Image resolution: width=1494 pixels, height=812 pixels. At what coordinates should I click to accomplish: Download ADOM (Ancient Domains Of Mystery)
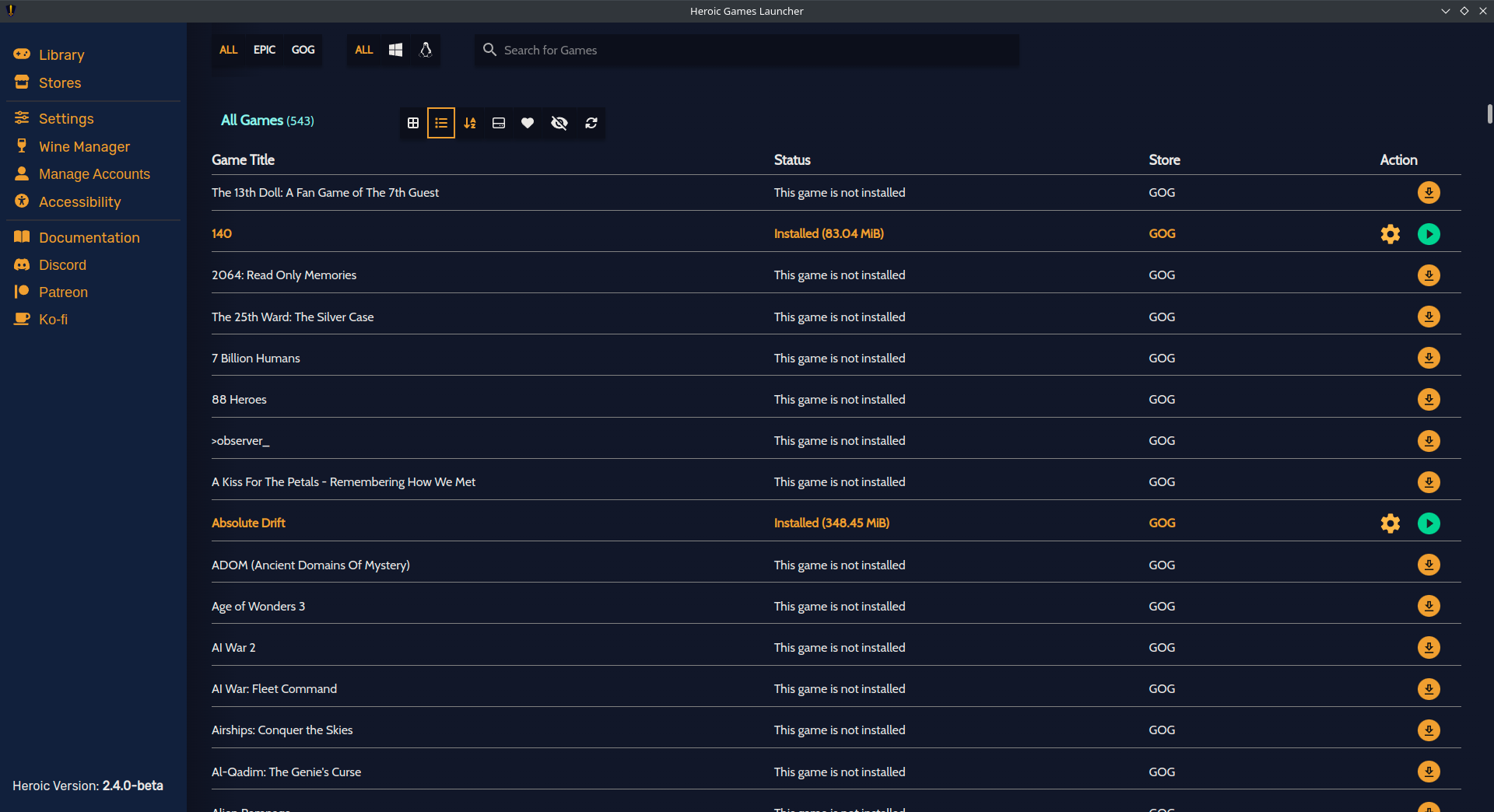pyautogui.click(x=1429, y=565)
